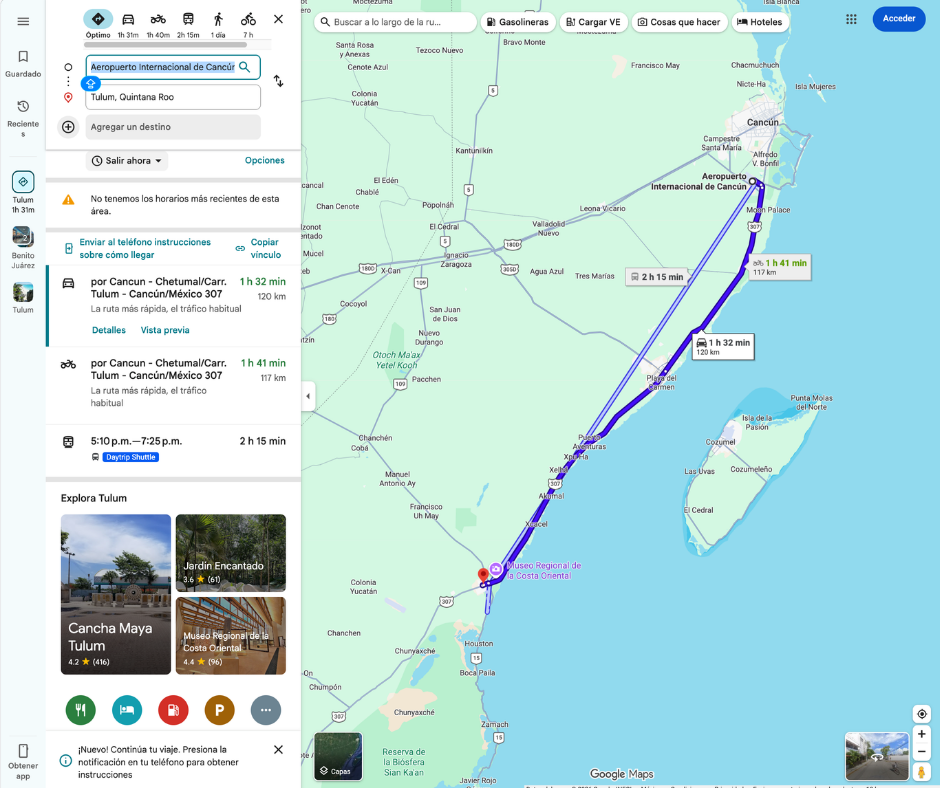Click the add destination plus icon
This screenshot has height=788, width=940.
68,127
